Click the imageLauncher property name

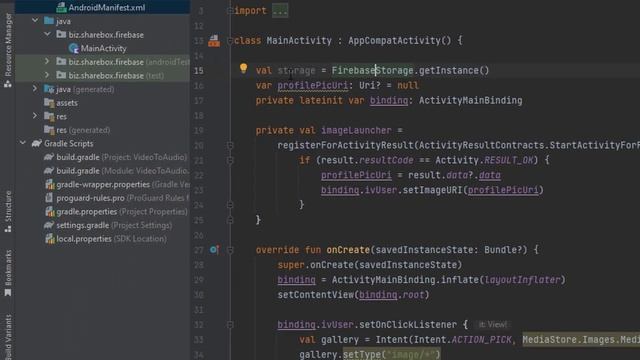click(356, 130)
